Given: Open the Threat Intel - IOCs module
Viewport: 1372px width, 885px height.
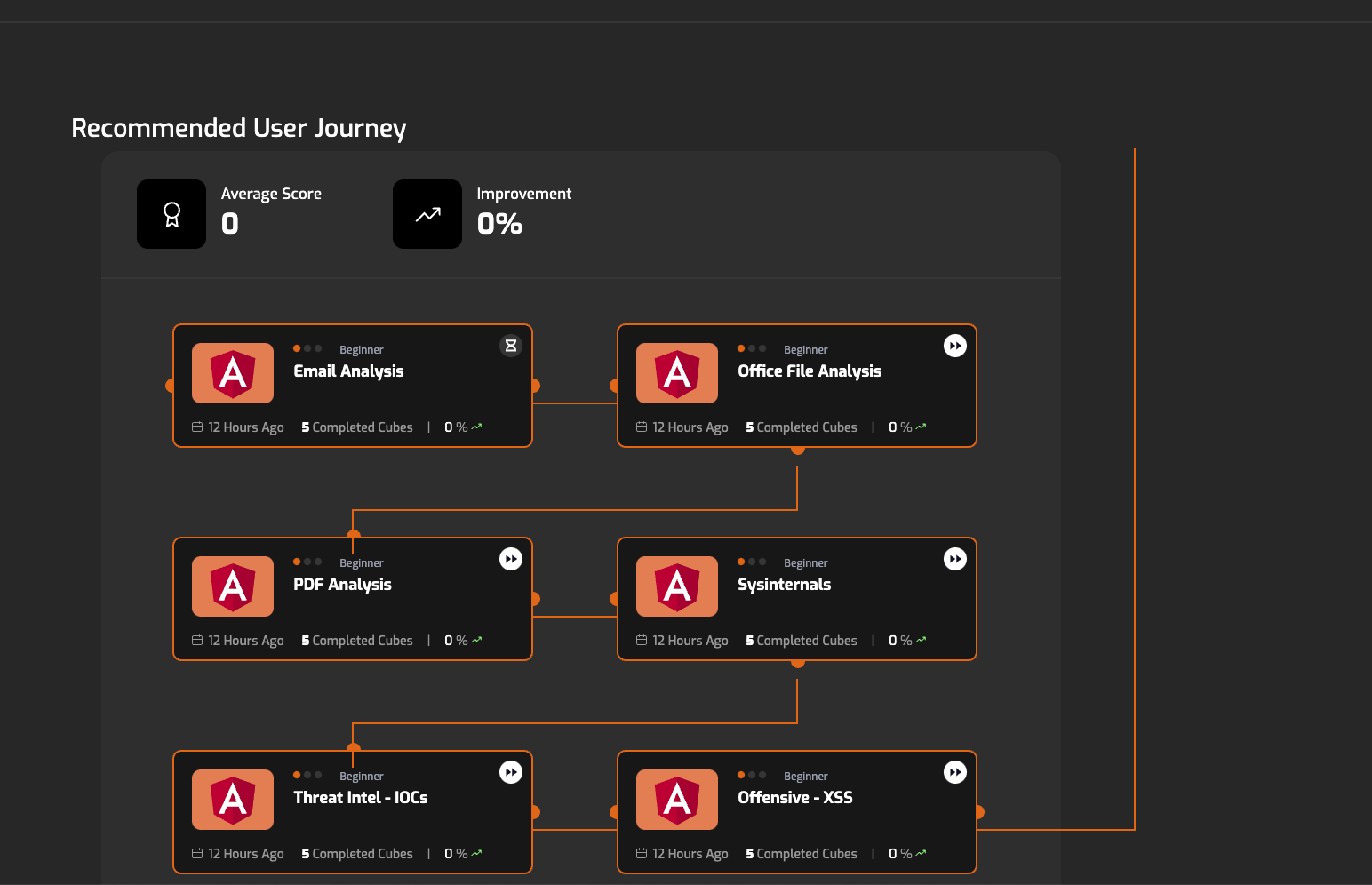Looking at the screenshot, I should pyautogui.click(x=361, y=797).
